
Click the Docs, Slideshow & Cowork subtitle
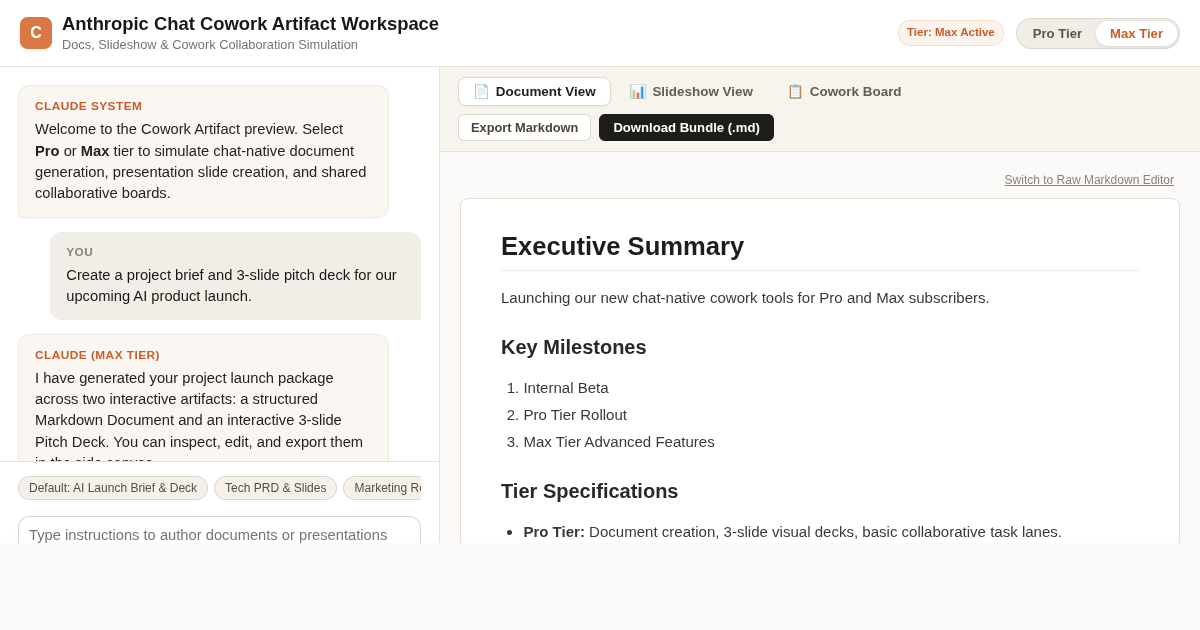point(210,45)
